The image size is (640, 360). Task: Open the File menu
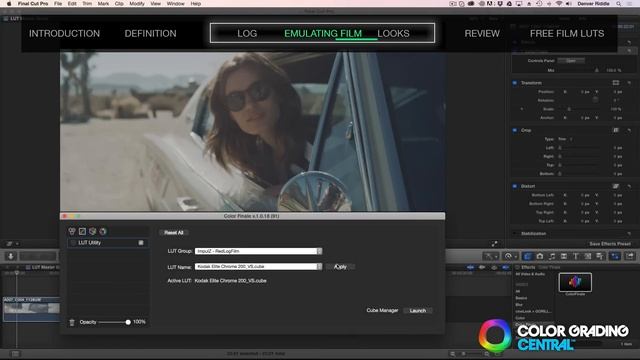tap(58, 4)
